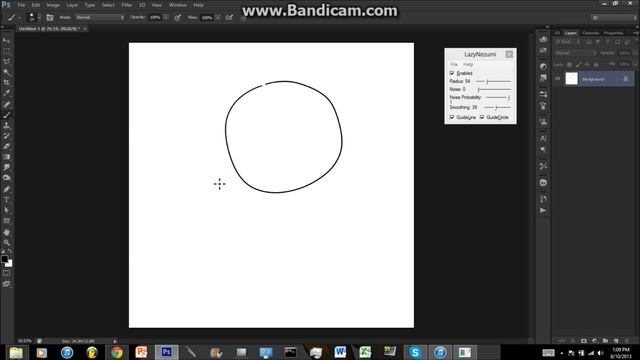This screenshot has height=360, width=640.
Task: Open the Flow slider dropdown arrow
Action: click(x=218, y=18)
